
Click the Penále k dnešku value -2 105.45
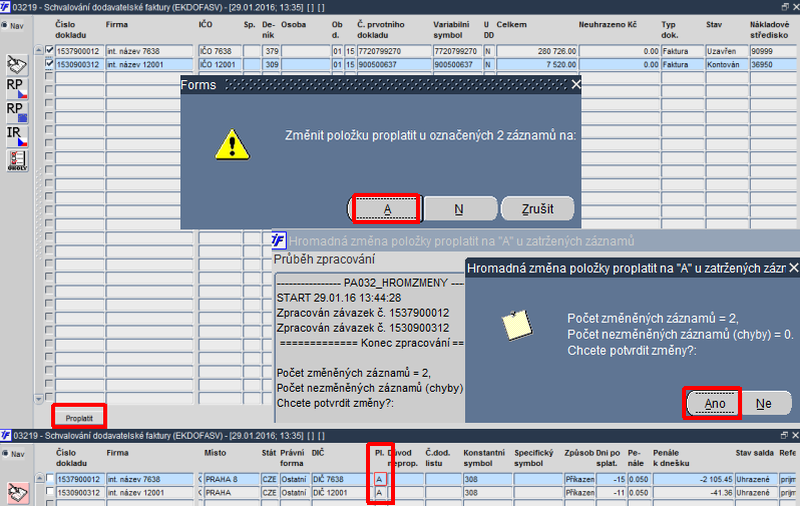[693, 479]
